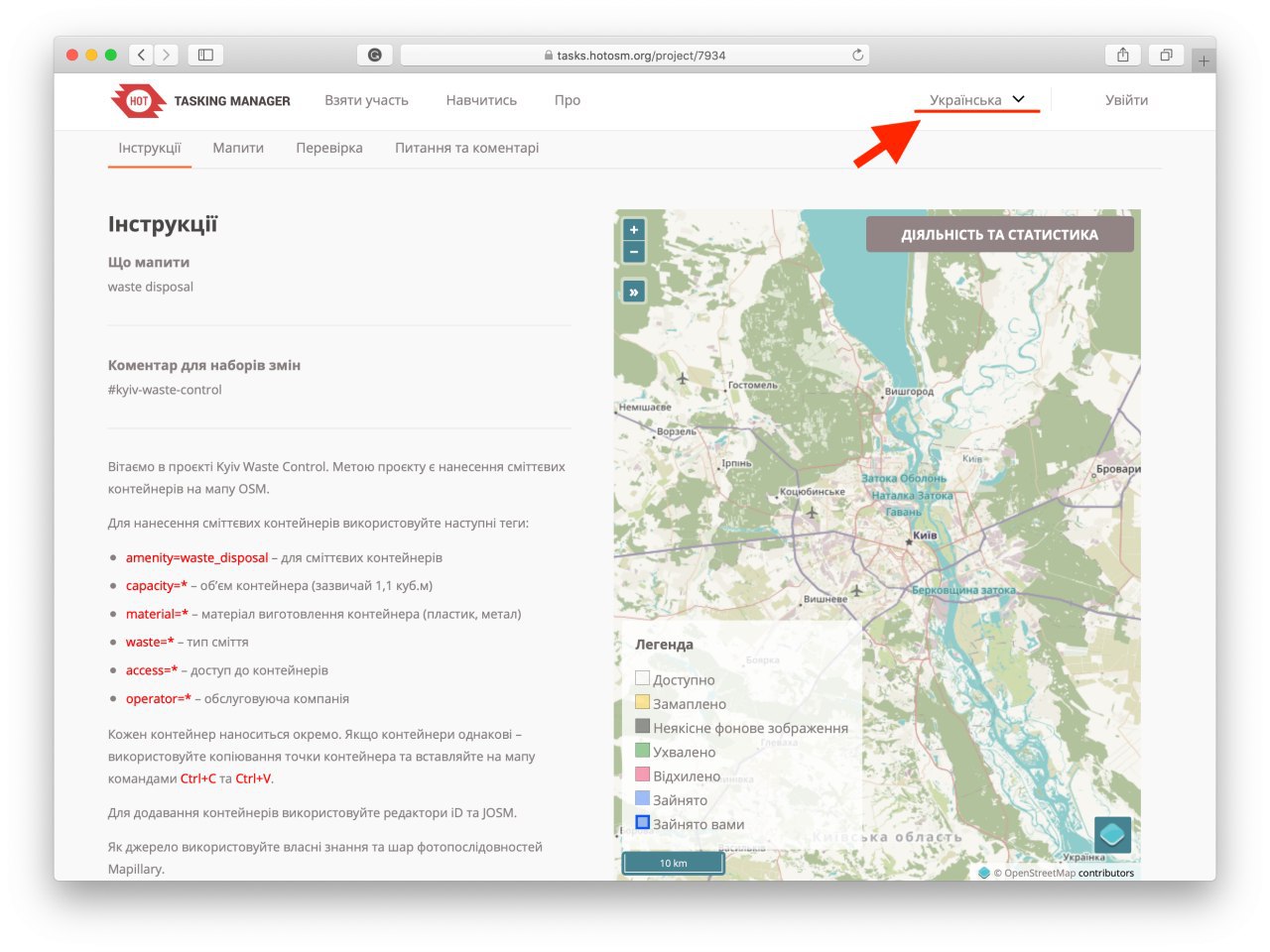Viewport: 1270px width, 952px height.
Task: Open the Про menu item
Action: [x=568, y=100]
